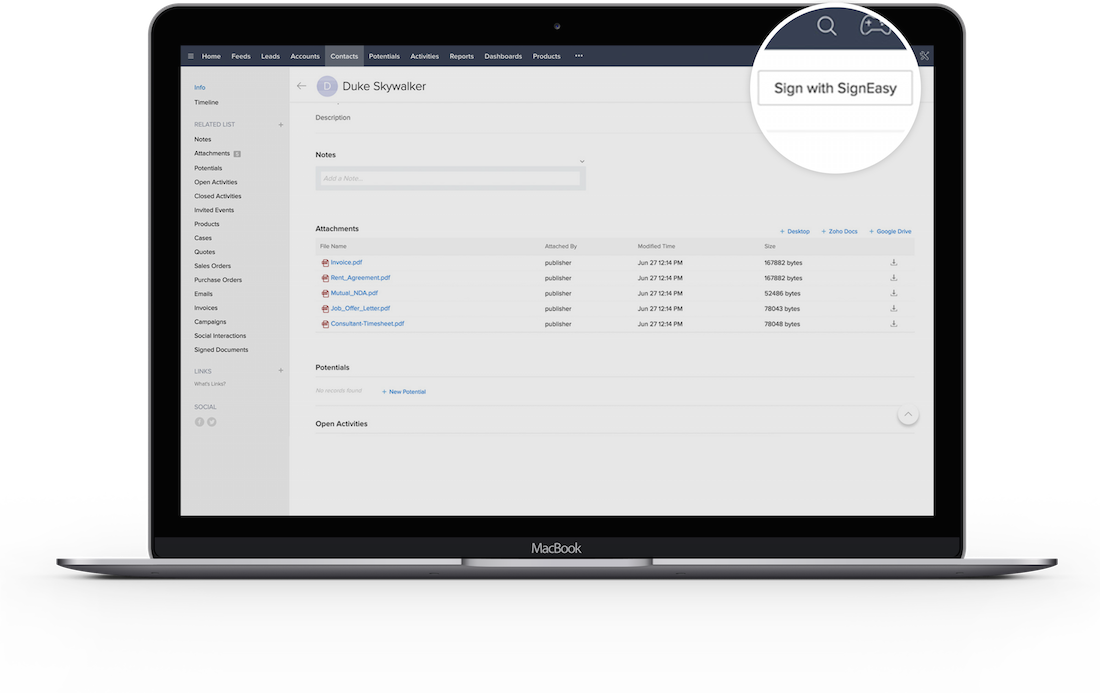Click the Twitter social icon

click(x=212, y=422)
